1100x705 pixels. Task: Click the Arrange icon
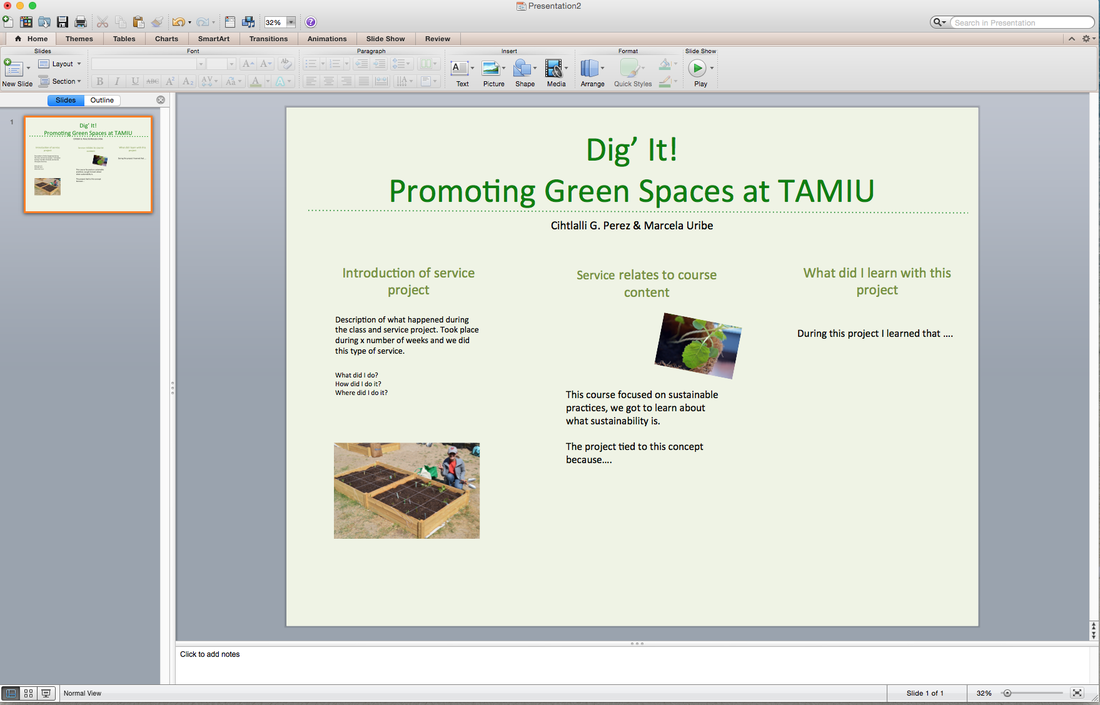coord(591,69)
